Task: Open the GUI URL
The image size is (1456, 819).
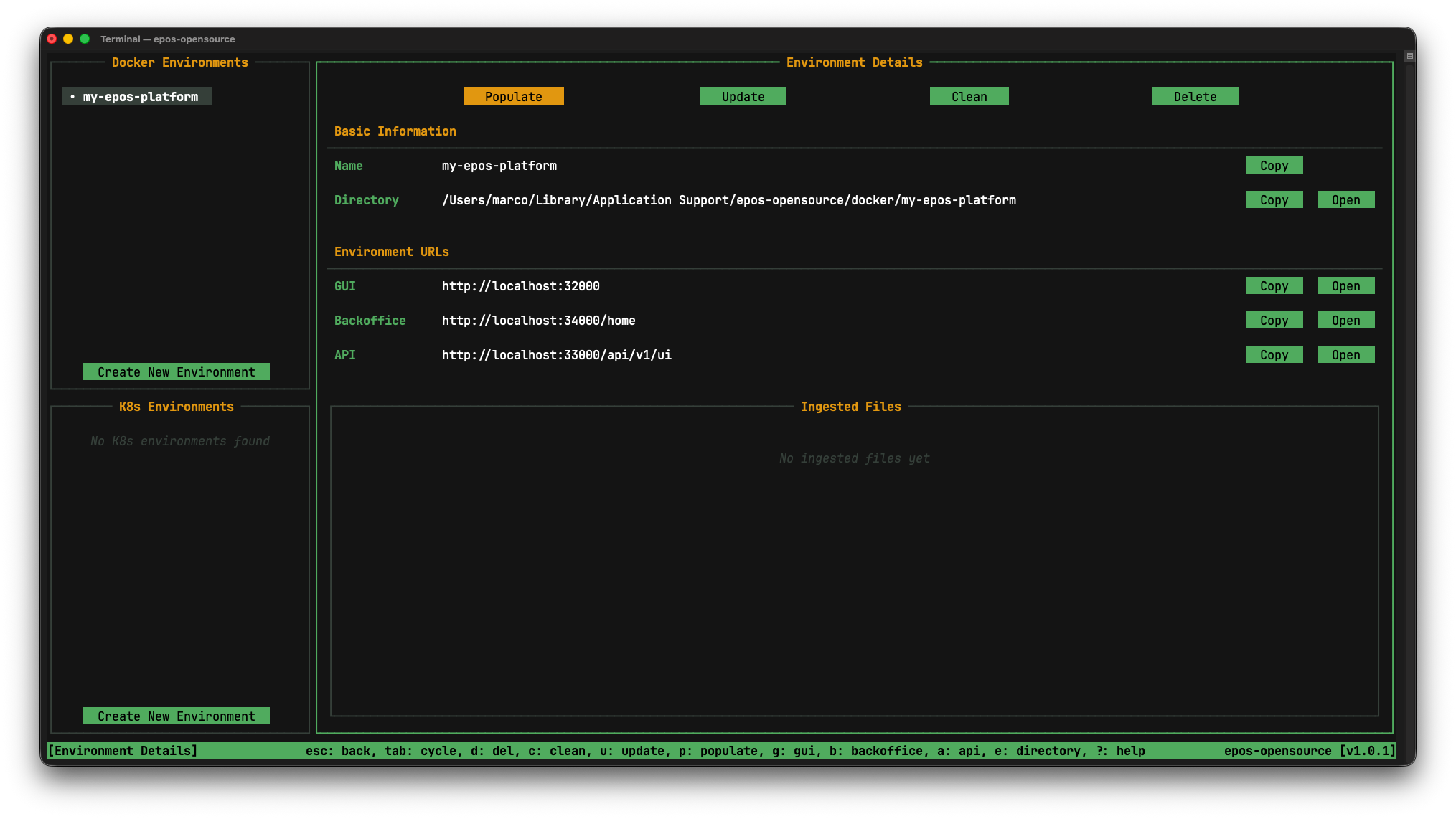Action: [x=1345, y=285]
